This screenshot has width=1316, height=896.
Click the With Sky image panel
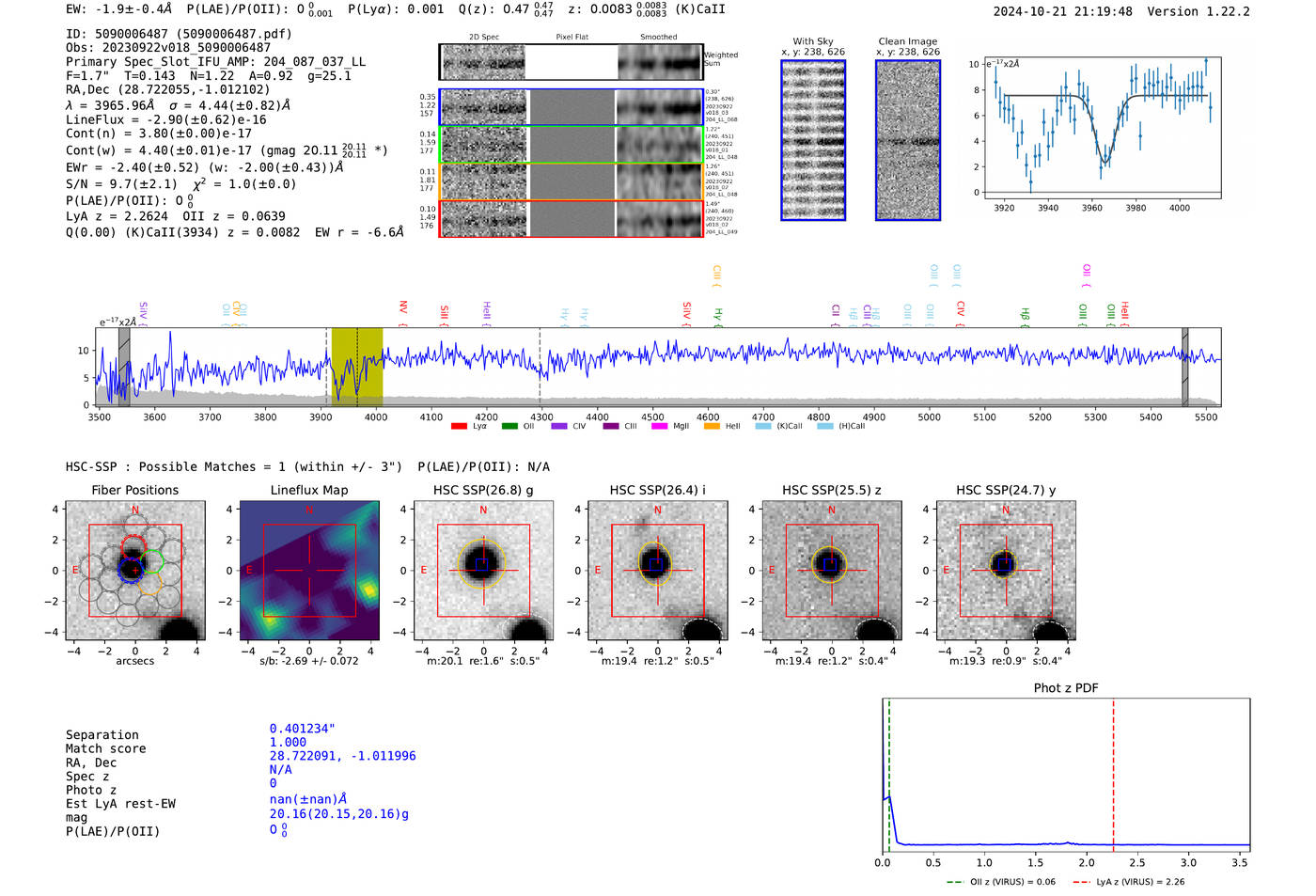coord(813,140)
